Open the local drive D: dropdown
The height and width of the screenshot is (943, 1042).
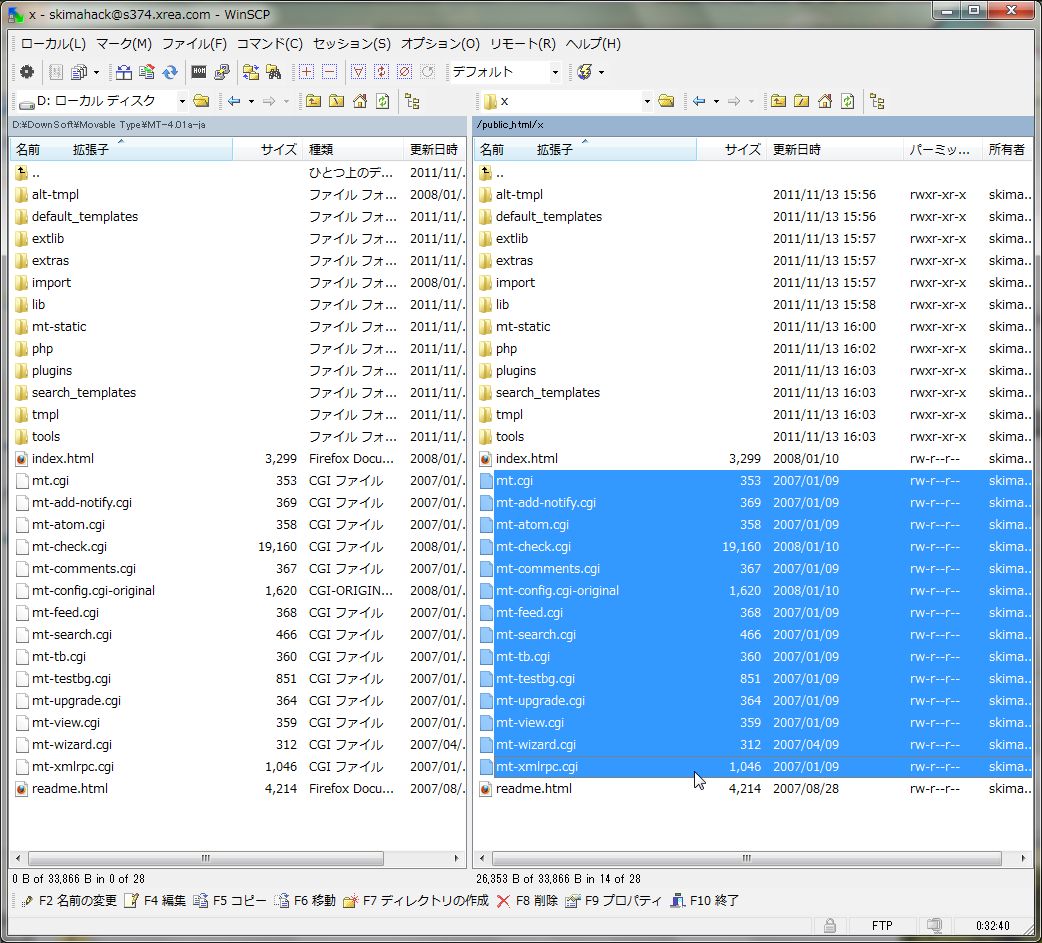tap(181, 101)
